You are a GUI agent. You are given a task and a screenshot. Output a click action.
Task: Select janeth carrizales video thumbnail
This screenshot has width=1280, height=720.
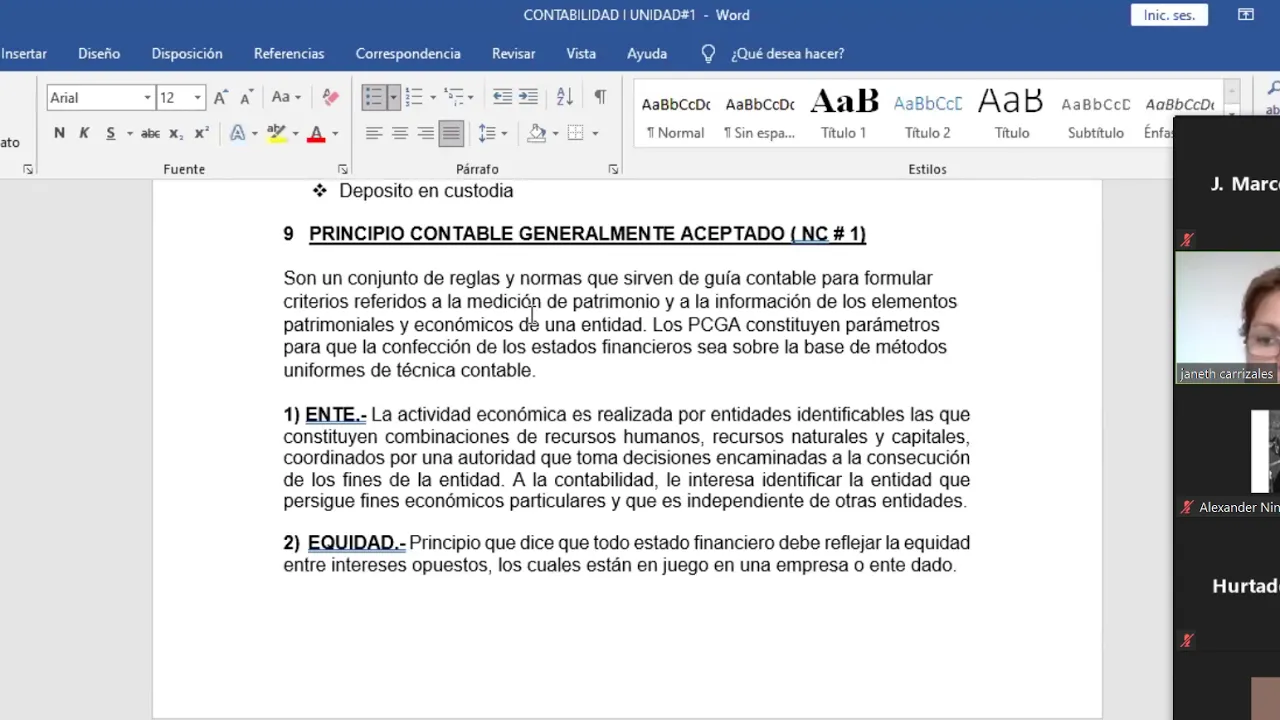coord(1228,317)
